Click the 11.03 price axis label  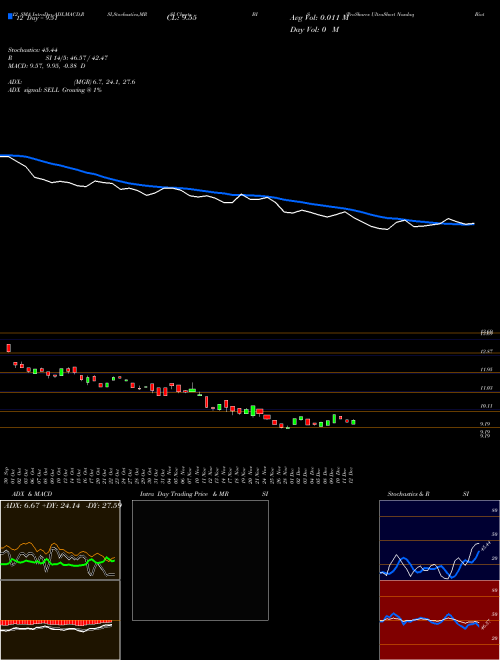tap(487, 388)
